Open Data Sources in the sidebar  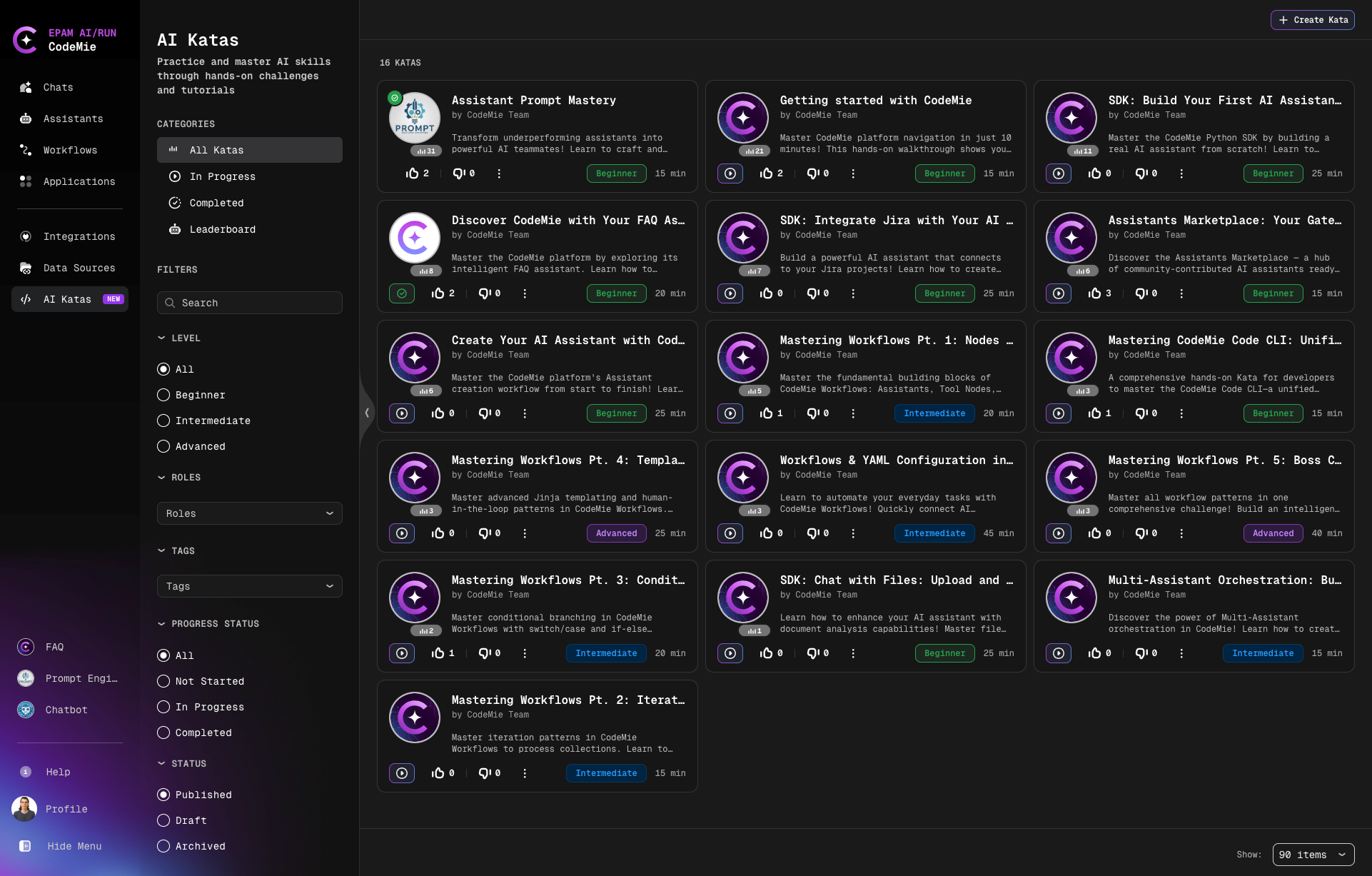(79, 268)
